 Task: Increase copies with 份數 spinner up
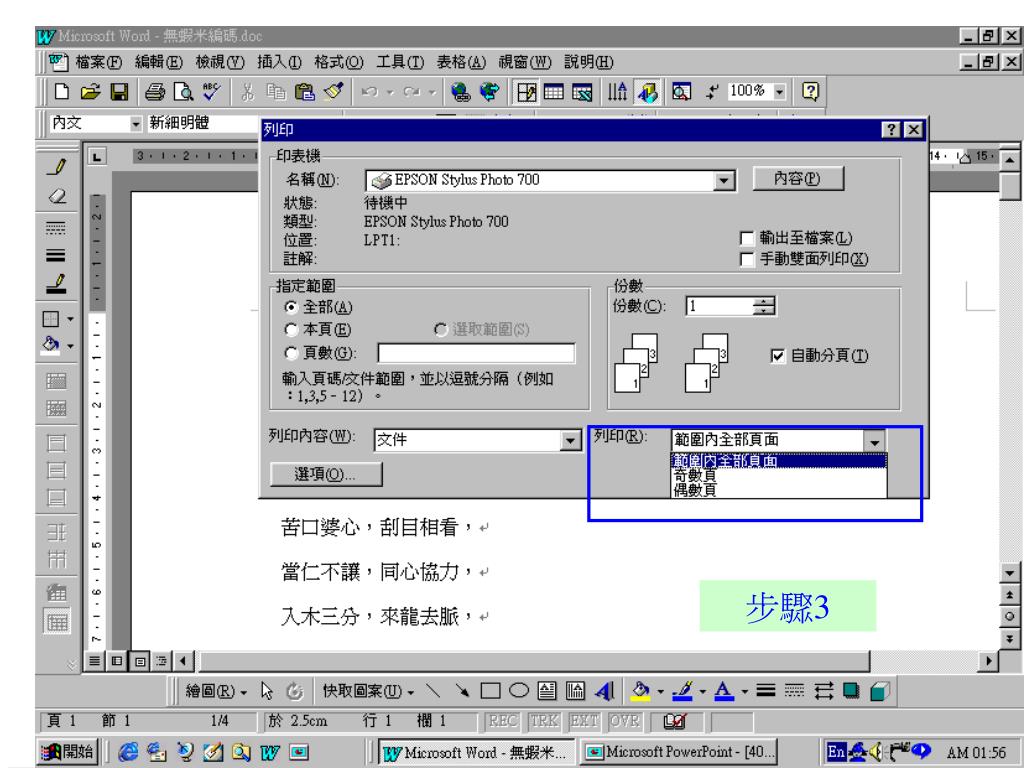point(763,302)
